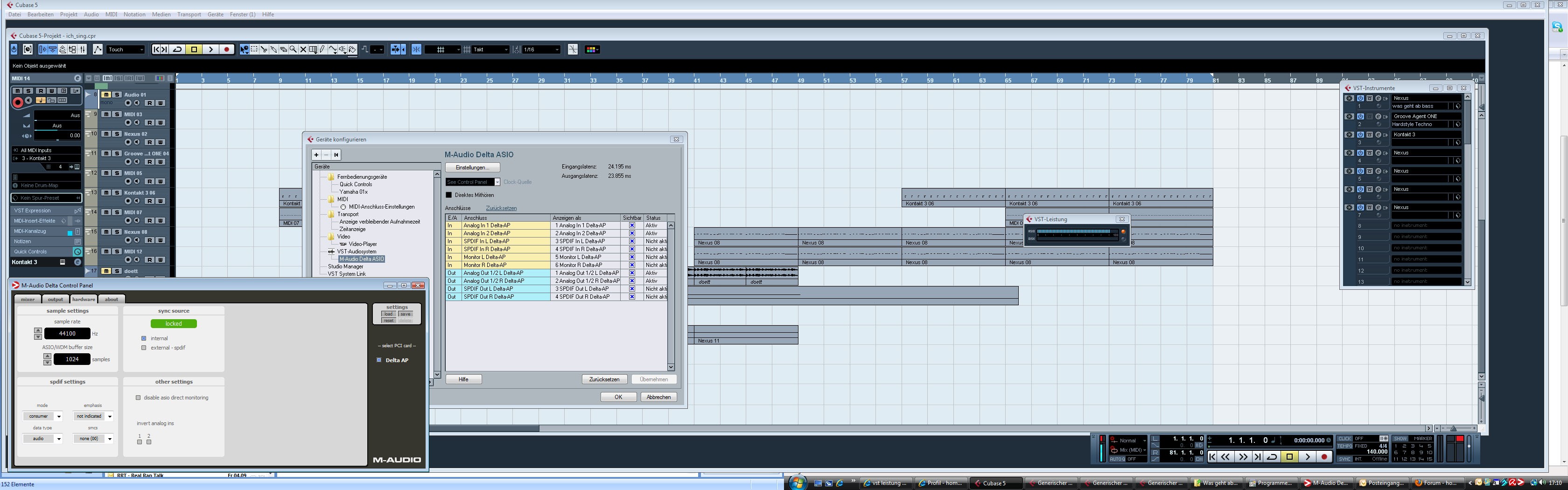Select Yamaha 01x in the Geräte tree

tap(353, 192)
